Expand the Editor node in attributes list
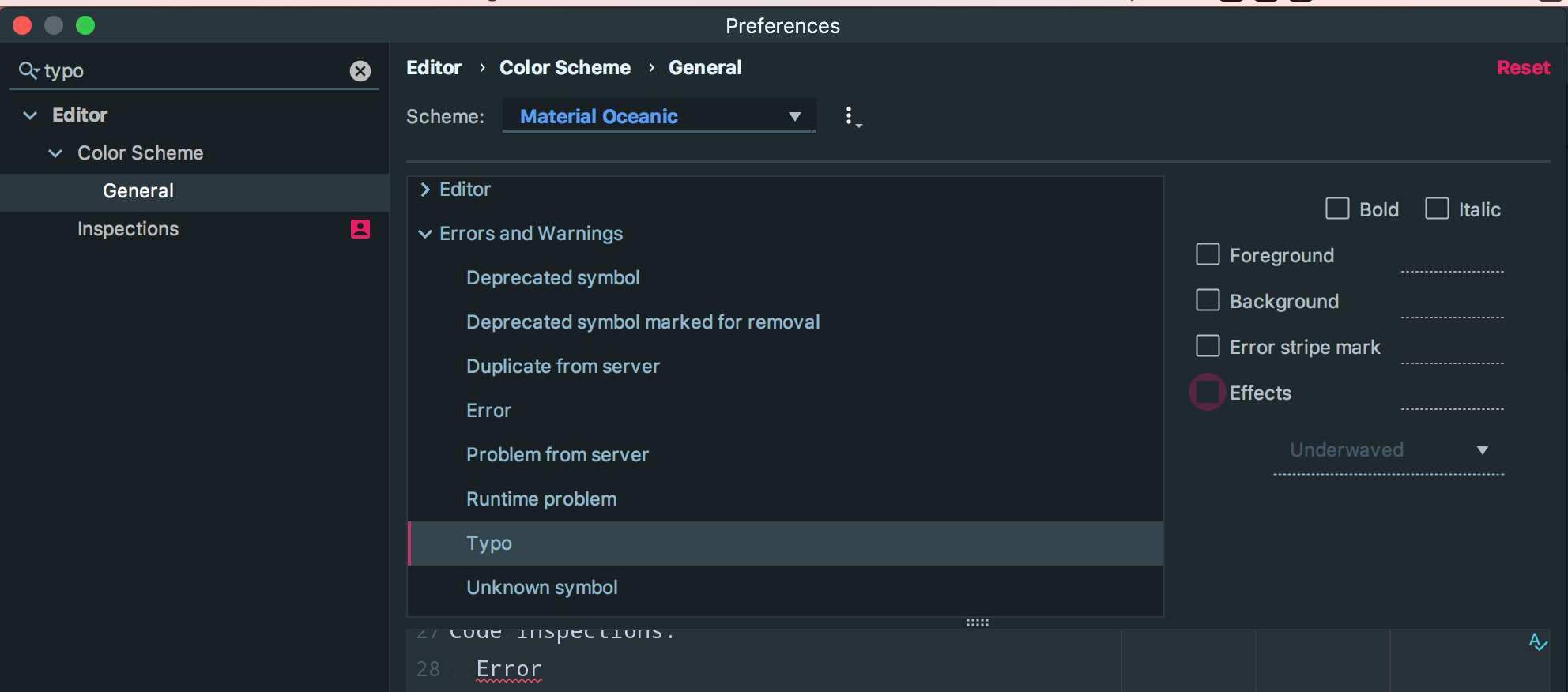 [x=425, y=190]
